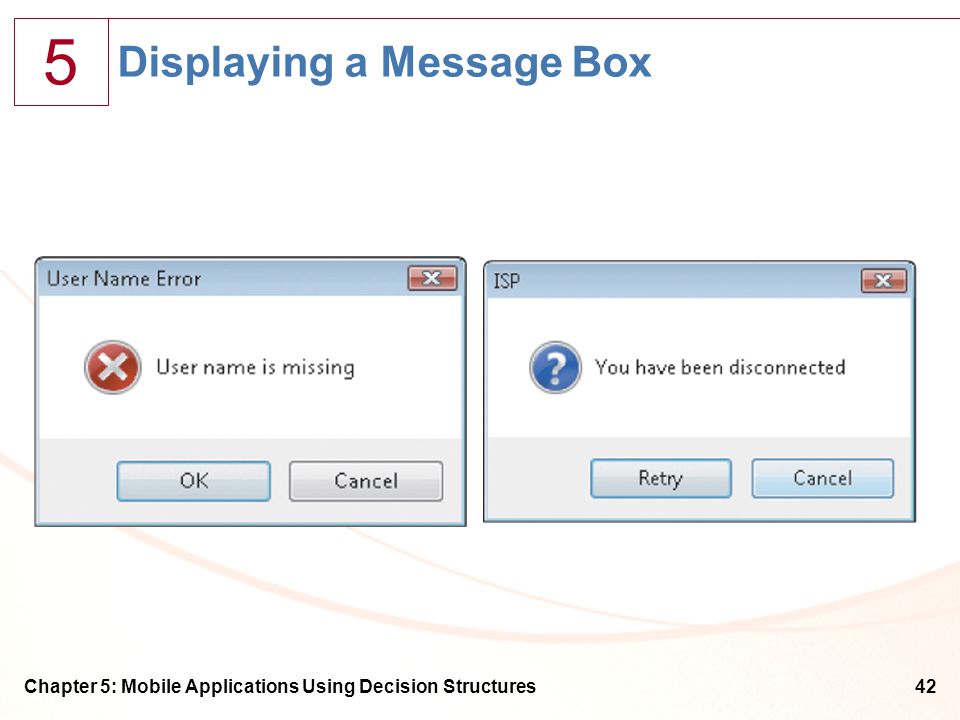Click the 'User name is missing' message
Image resolution: width=960 pixels, height=720 pixels.
(255, 367)
